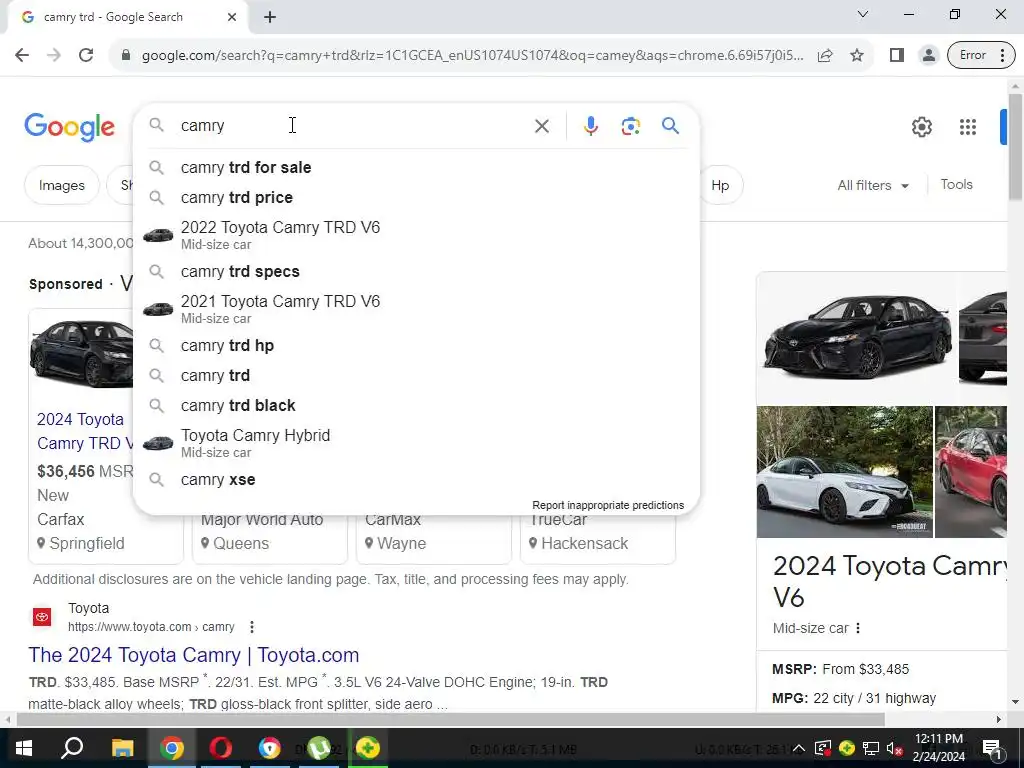Open the Google apps grid
This screenshot has width=1024, height=768.
point(967,127)
